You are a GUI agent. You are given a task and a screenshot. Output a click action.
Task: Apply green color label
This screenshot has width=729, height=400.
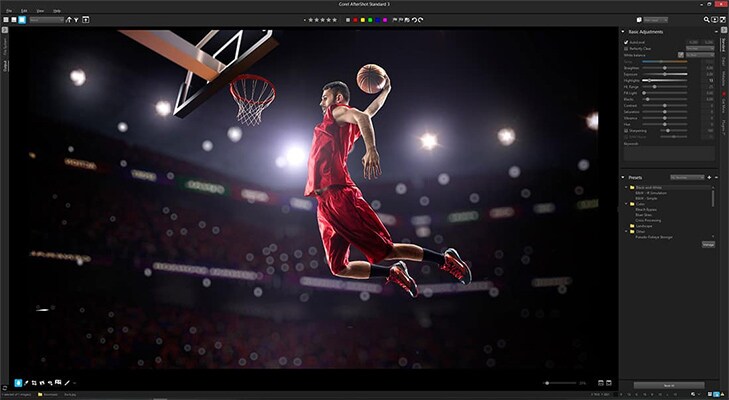(x=370, y=20)
